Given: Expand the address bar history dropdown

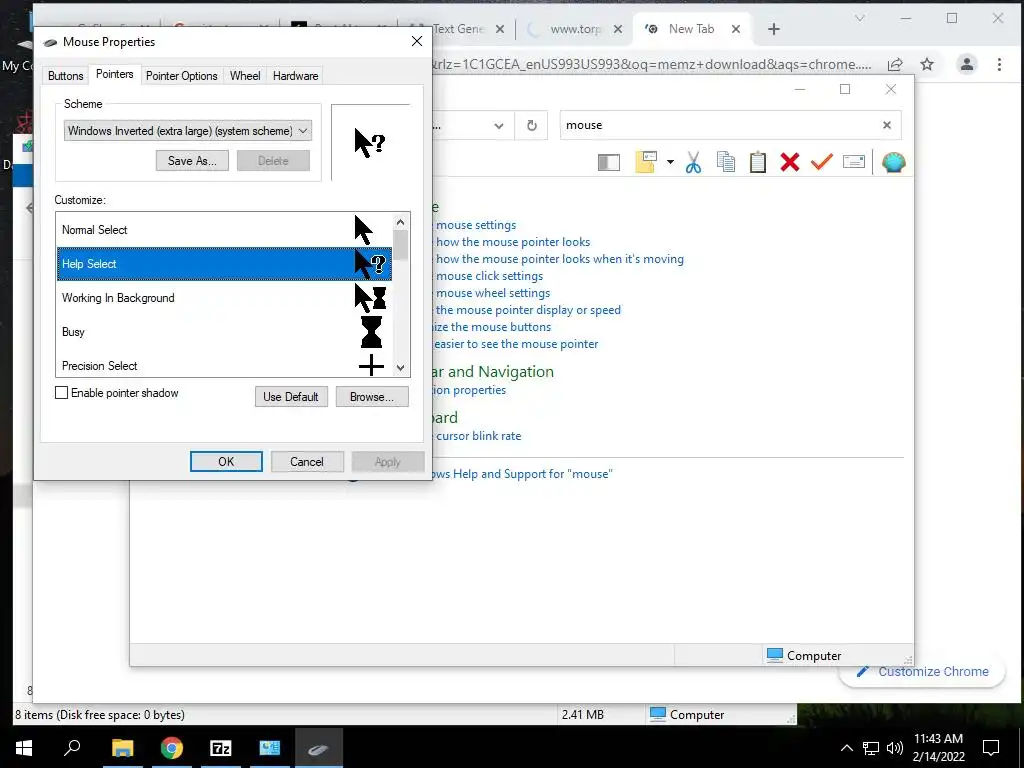Looking at the screenshot, I should [x=499, y=125].
